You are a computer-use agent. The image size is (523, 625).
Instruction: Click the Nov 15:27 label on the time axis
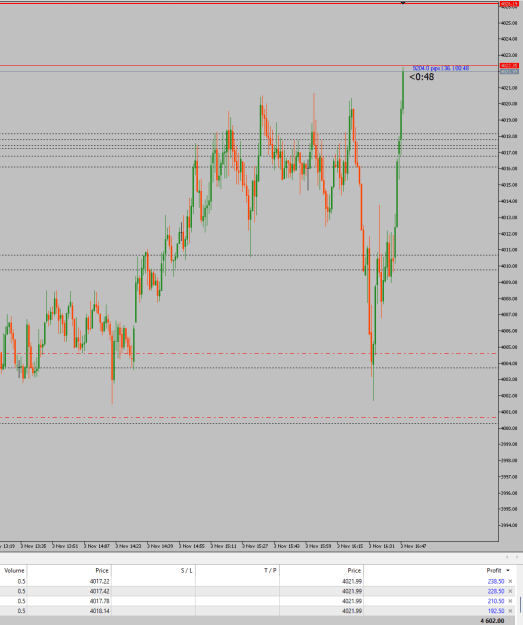pos(257,546)
